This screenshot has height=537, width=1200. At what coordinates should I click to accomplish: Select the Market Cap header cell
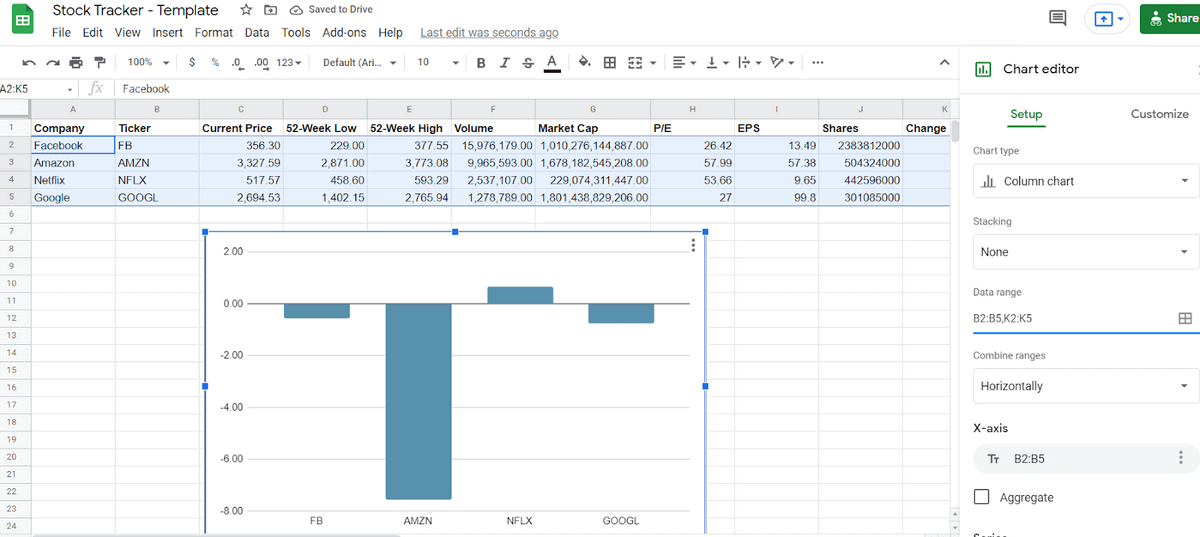[593, 128]
